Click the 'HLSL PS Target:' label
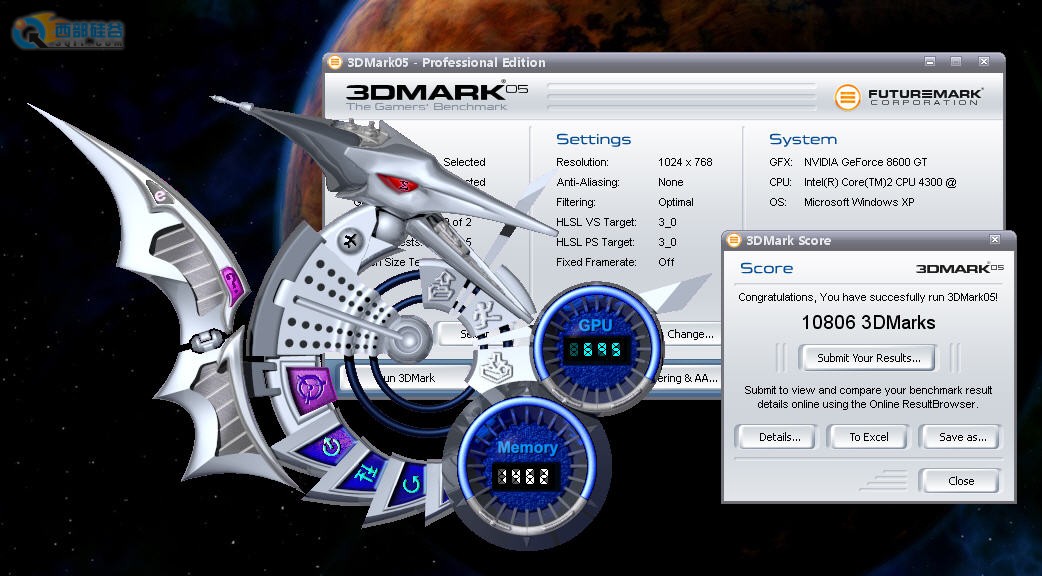The width and height of the screenshot is (1042, 576). [x=595, y=242]
